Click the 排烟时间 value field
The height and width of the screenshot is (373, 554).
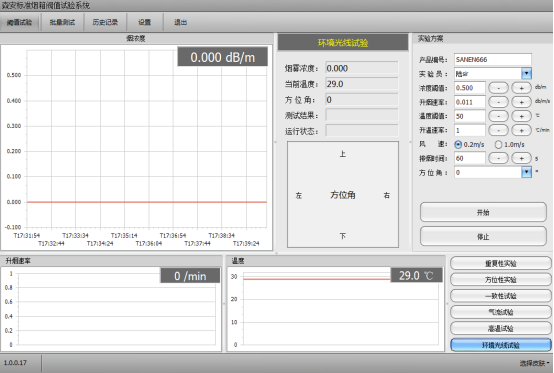coord(470,158)
